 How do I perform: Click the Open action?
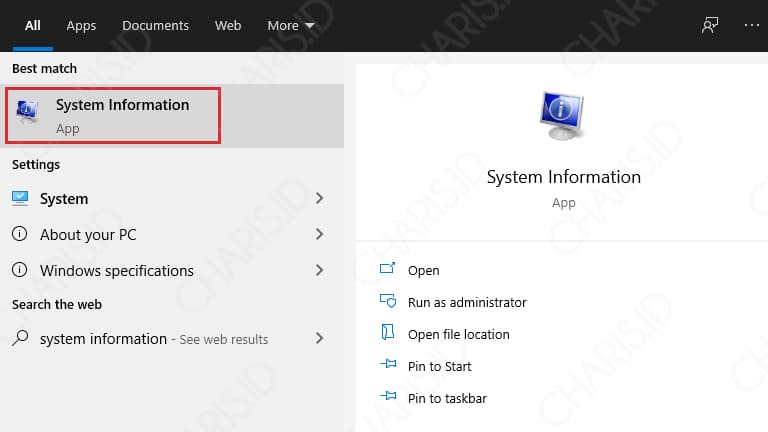(x=423, y=270)
